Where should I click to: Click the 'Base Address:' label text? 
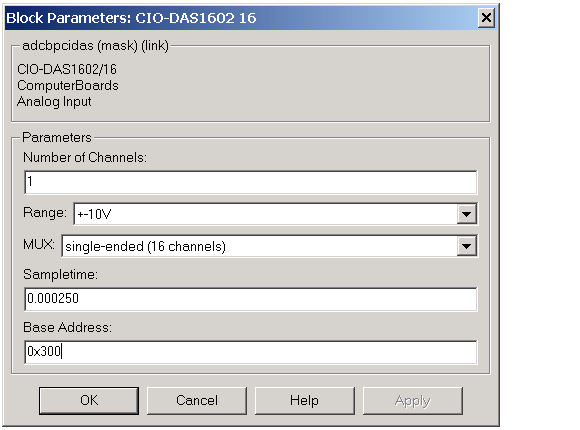67,327
